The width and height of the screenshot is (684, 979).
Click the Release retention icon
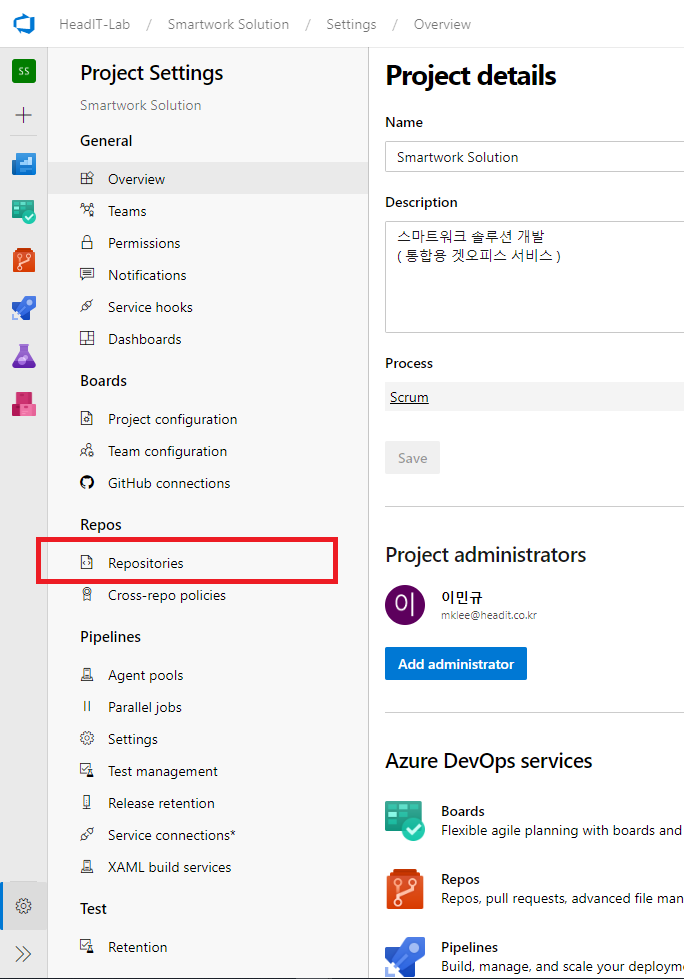click(87, 802)
